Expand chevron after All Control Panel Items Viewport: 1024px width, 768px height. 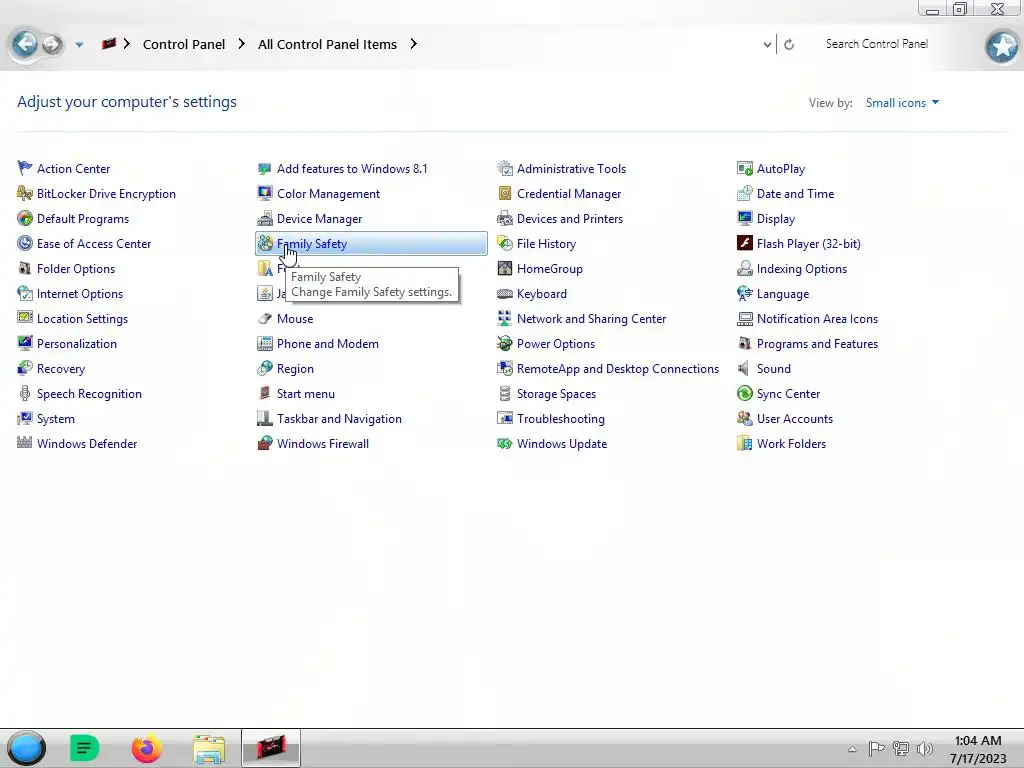tap(413, 44)
